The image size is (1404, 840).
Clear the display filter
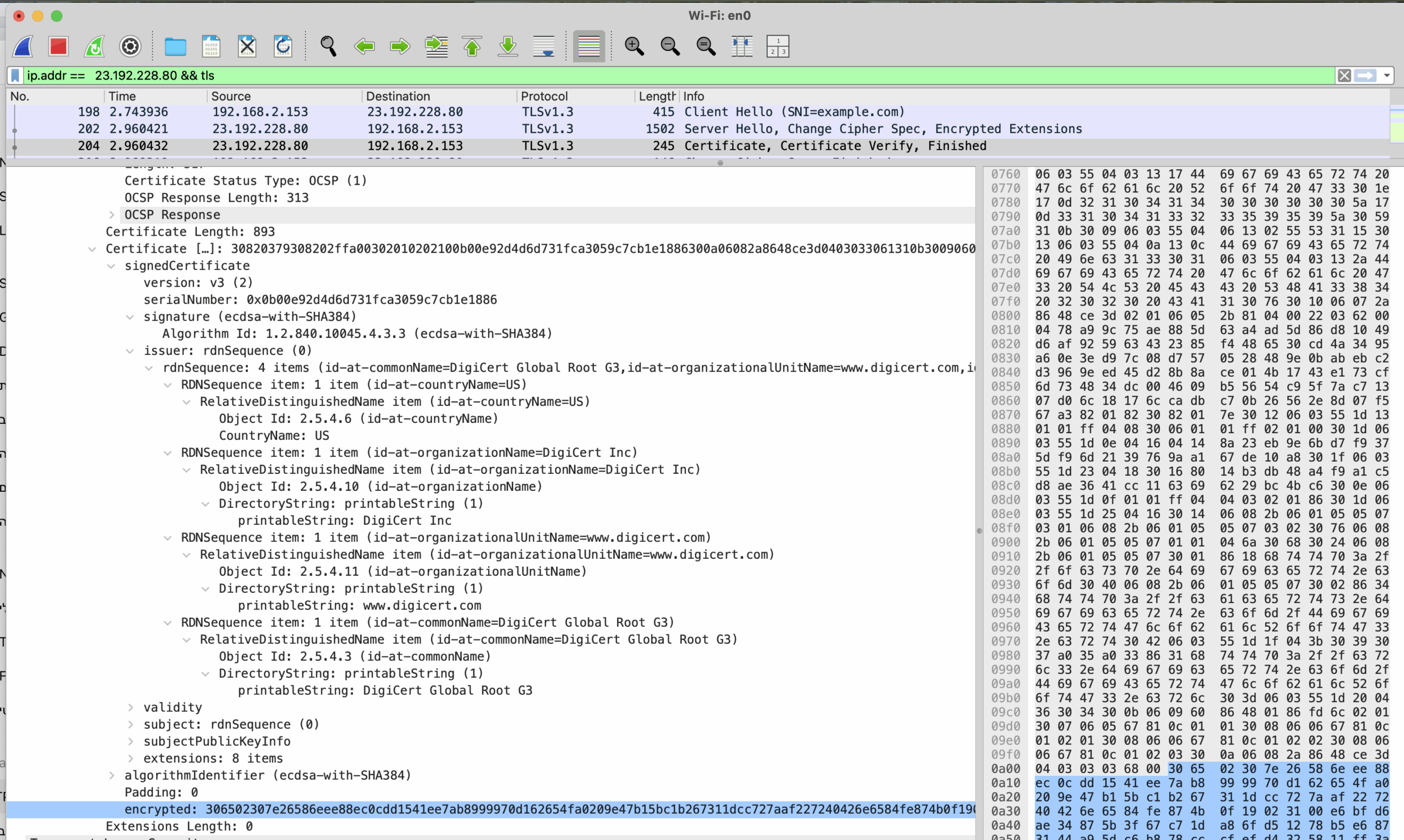pos(1345,75)
